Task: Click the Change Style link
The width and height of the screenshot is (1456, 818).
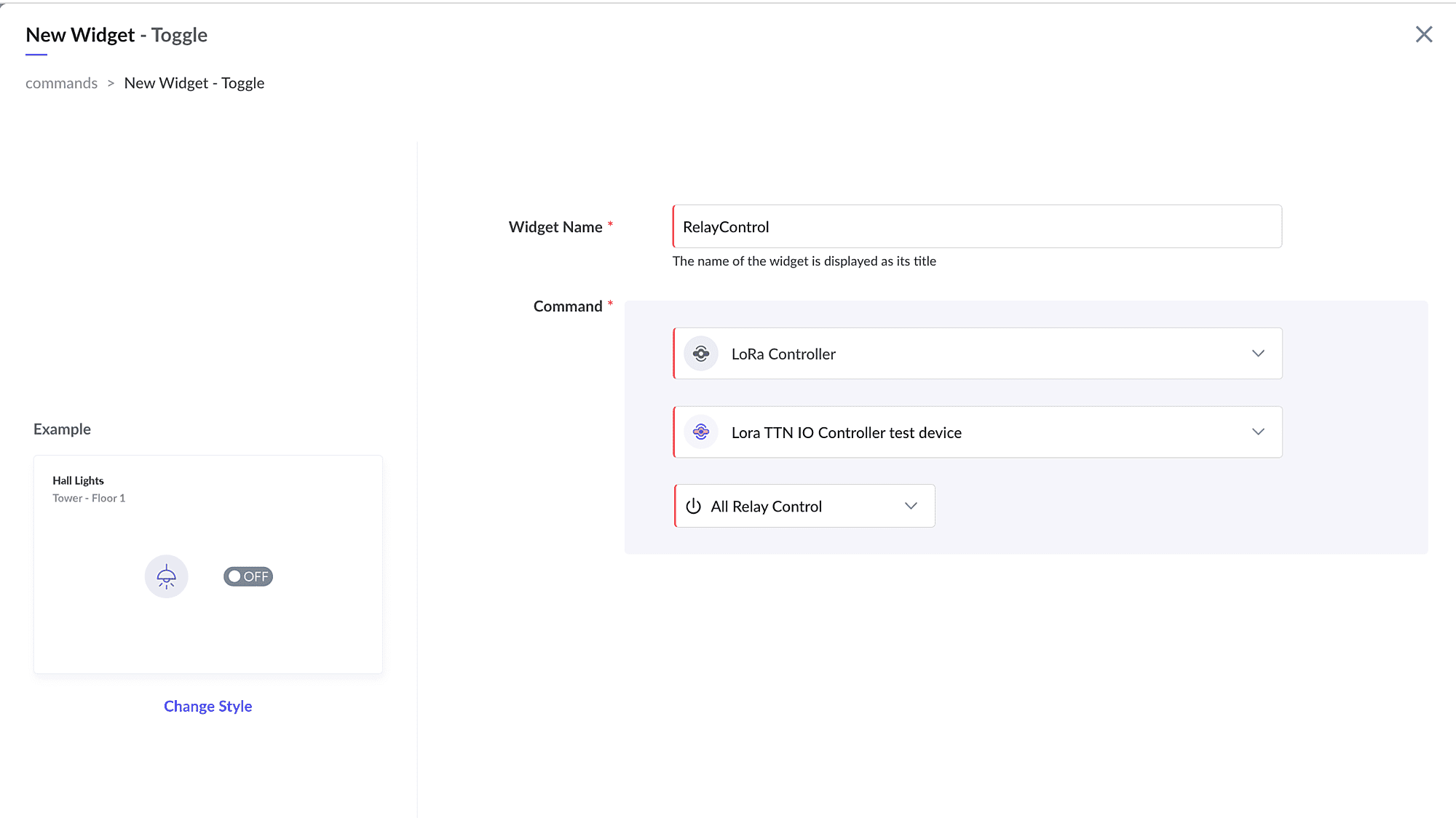Action: tap(207, 706)
